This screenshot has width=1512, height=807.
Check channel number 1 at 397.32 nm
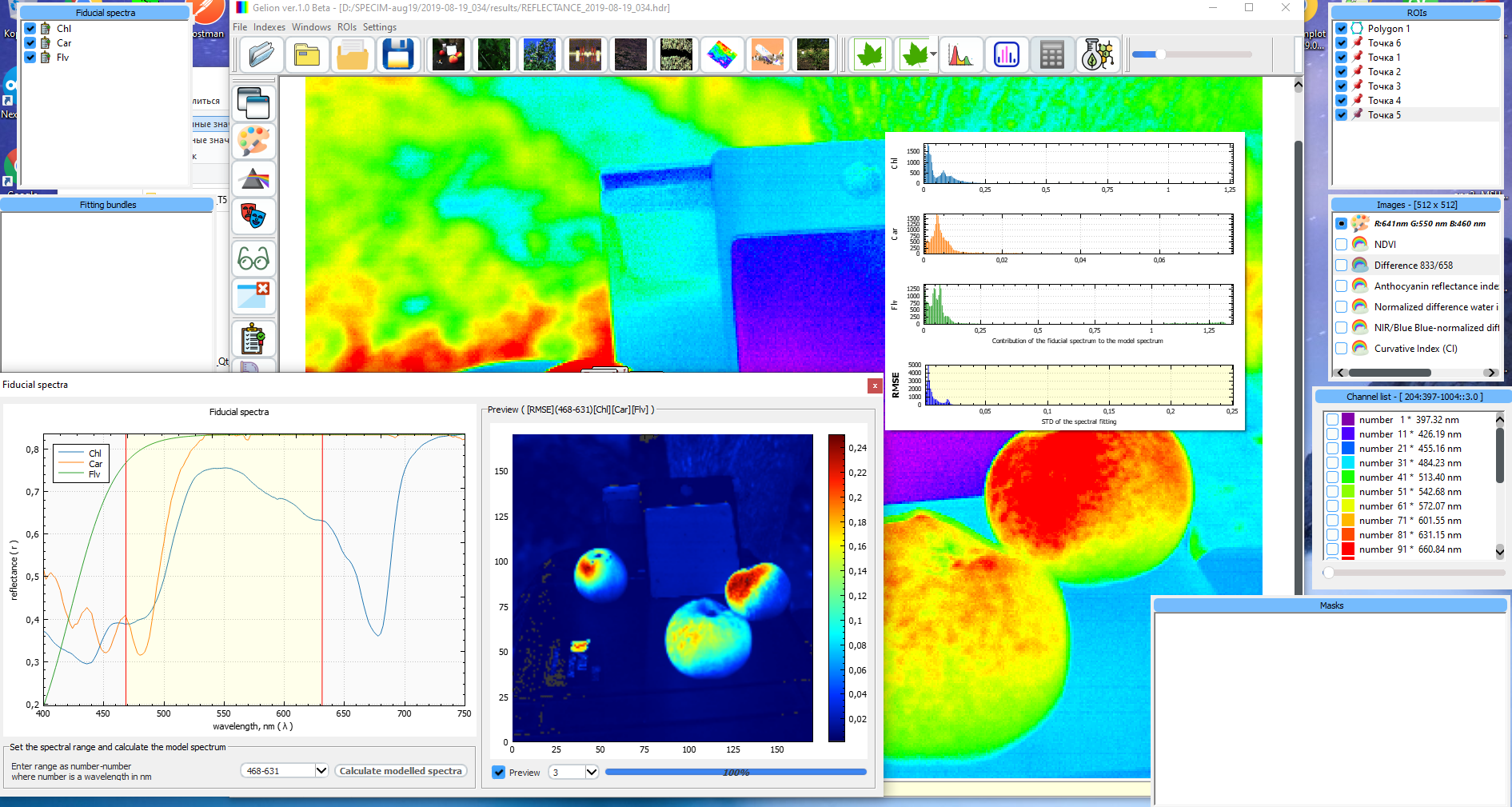coord(1332,420)
